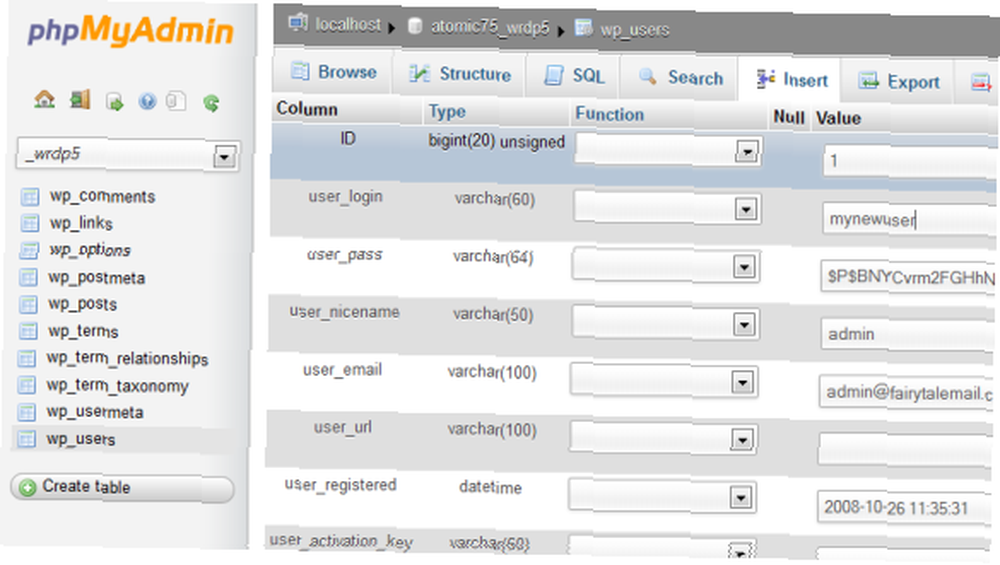1000x565 pixels.
Task: Click the database icon in breadcrumb
Action: pos(415,26)
